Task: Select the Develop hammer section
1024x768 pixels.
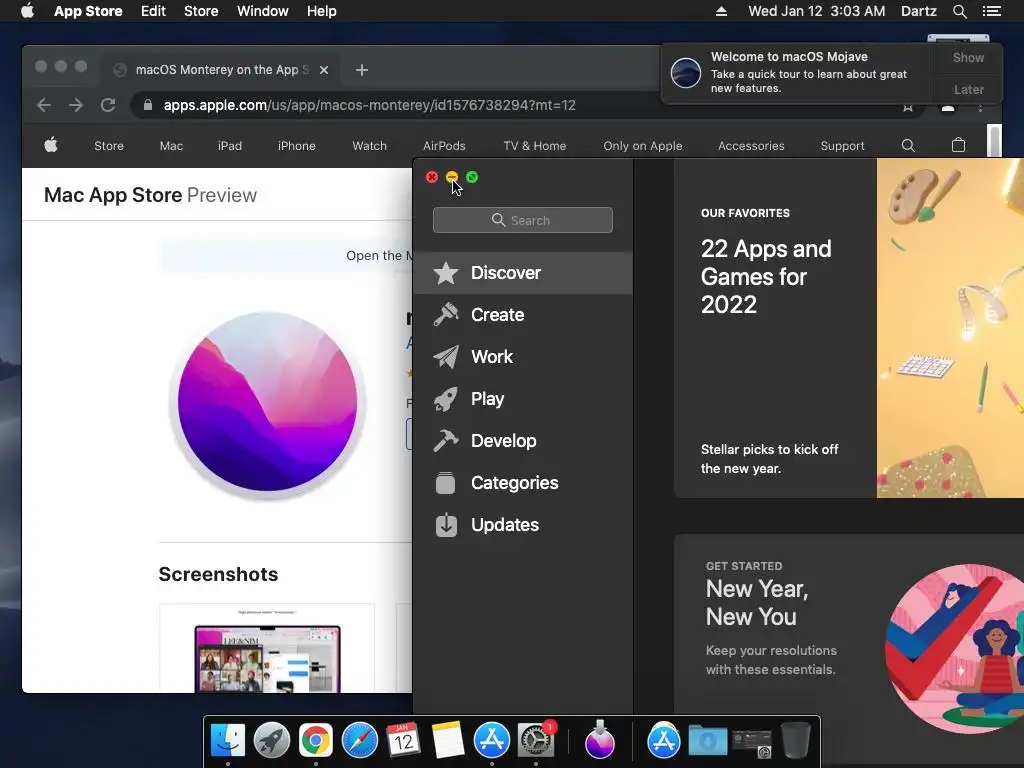Action: pyautogui.click(x=522, y=441)
